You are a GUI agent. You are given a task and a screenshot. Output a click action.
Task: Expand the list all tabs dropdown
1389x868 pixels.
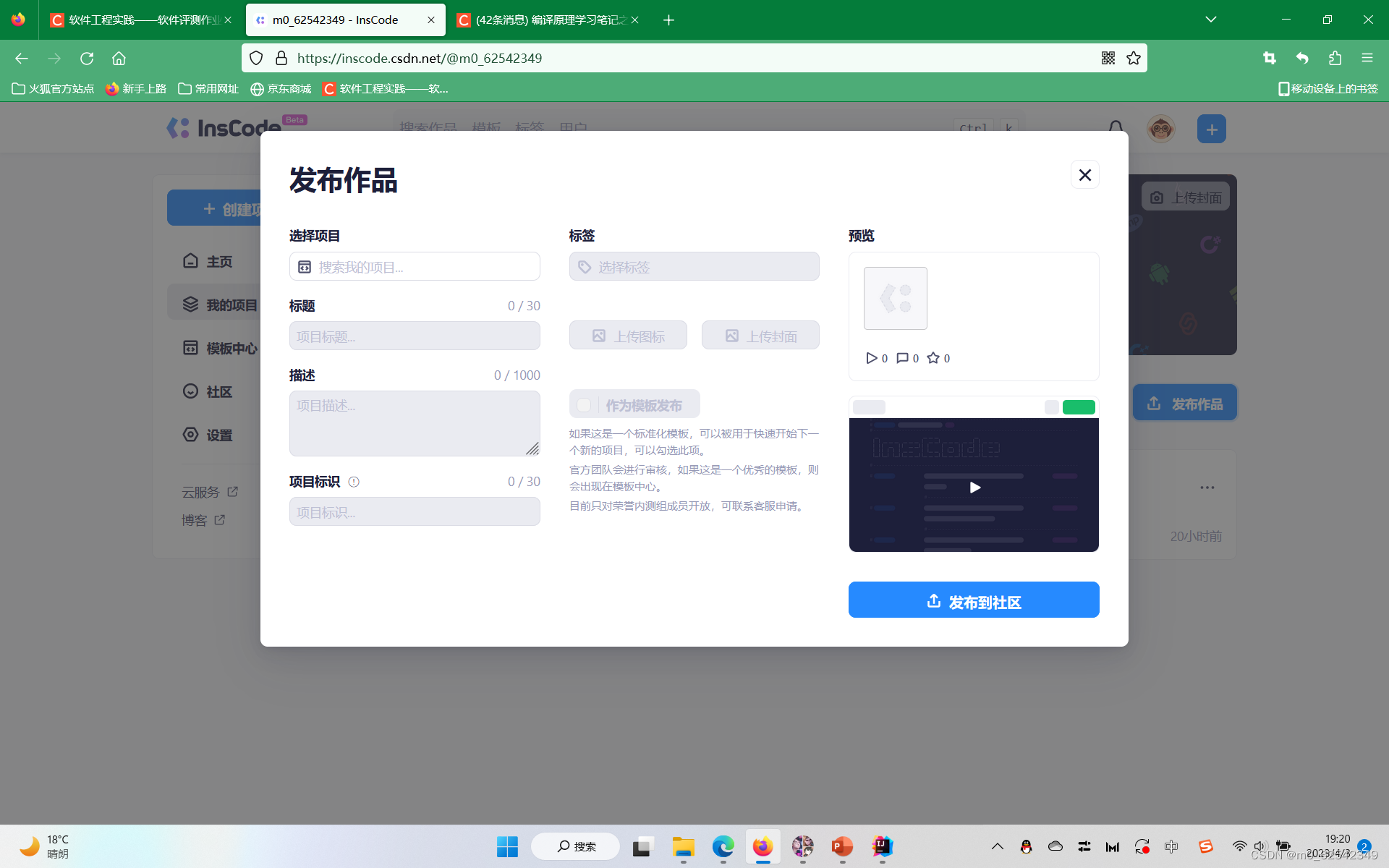(1210, 20)
